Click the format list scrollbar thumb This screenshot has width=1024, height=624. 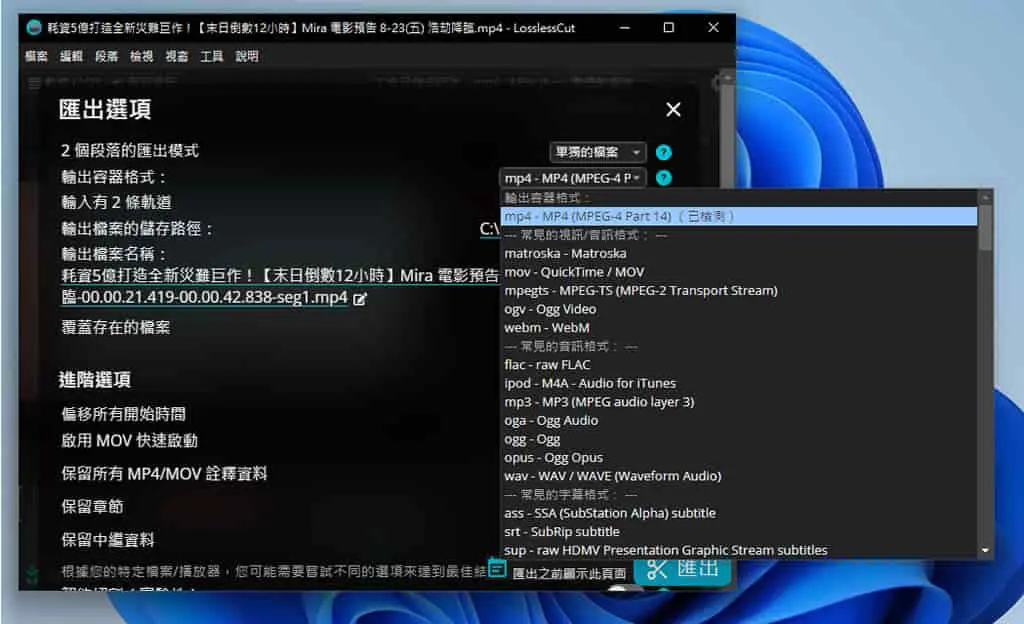(x=985, y=227)
